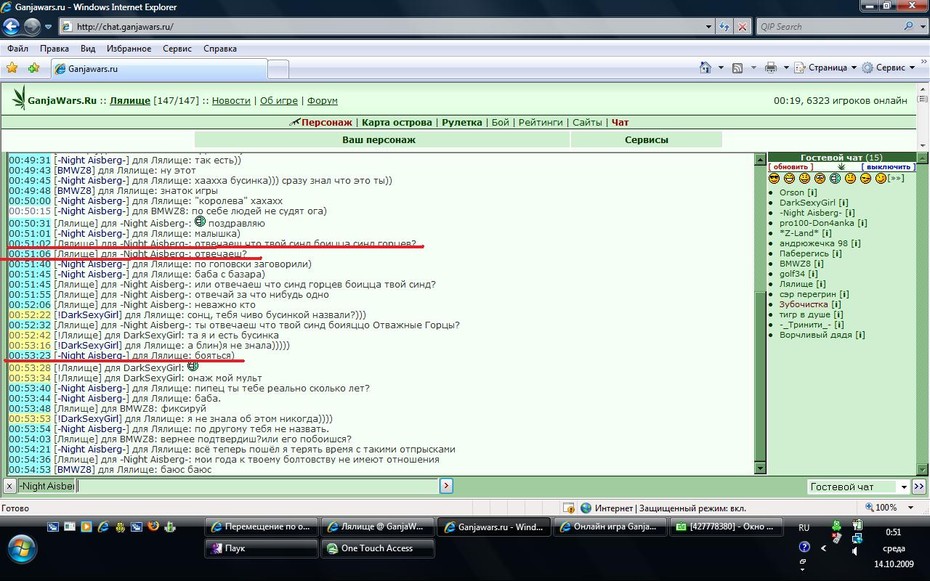The image size is (930, 581).
Task: Click the выключить link in guest chat
Action: 888,167
